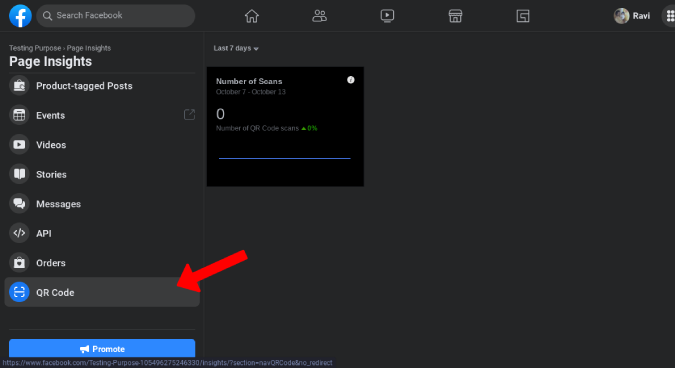Click the Videos play icon
Image resolution: width=675 pixels, height=368 pixels.
pos(19,145)
